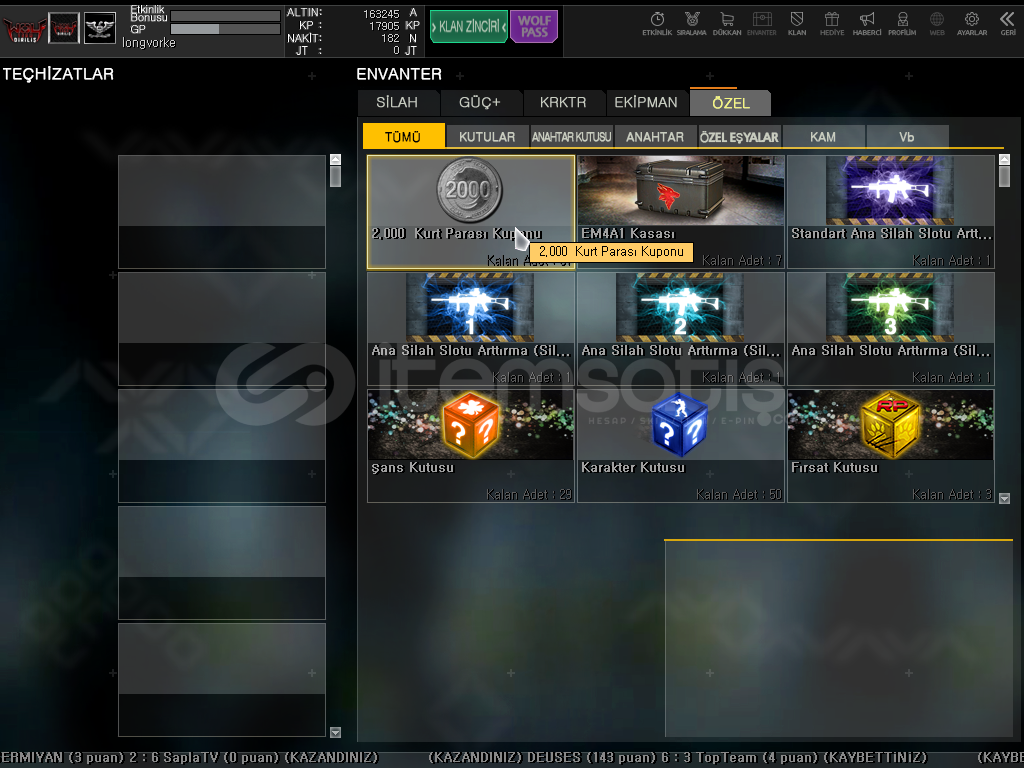The height and width of the screenshot is (768, 1024).
Task: Select the 2,000 Kurt Parası Kuponu item
Action: point(471,212)
